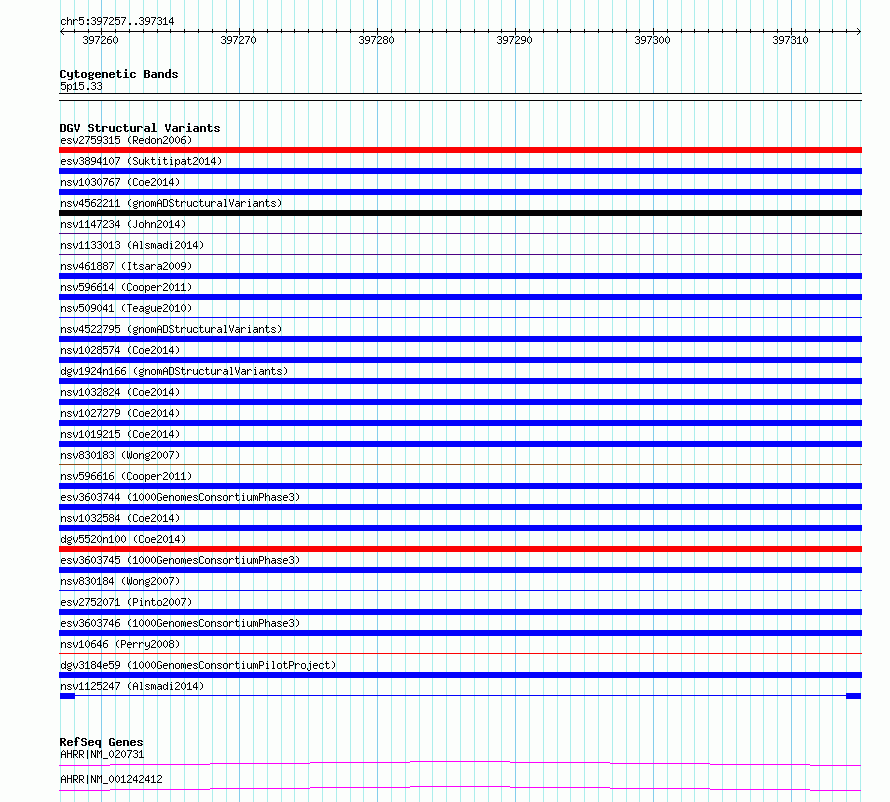The image size is (890, 802).
Task: Click nsv830183 (Wong2007) variant
Action: point(120,455)
